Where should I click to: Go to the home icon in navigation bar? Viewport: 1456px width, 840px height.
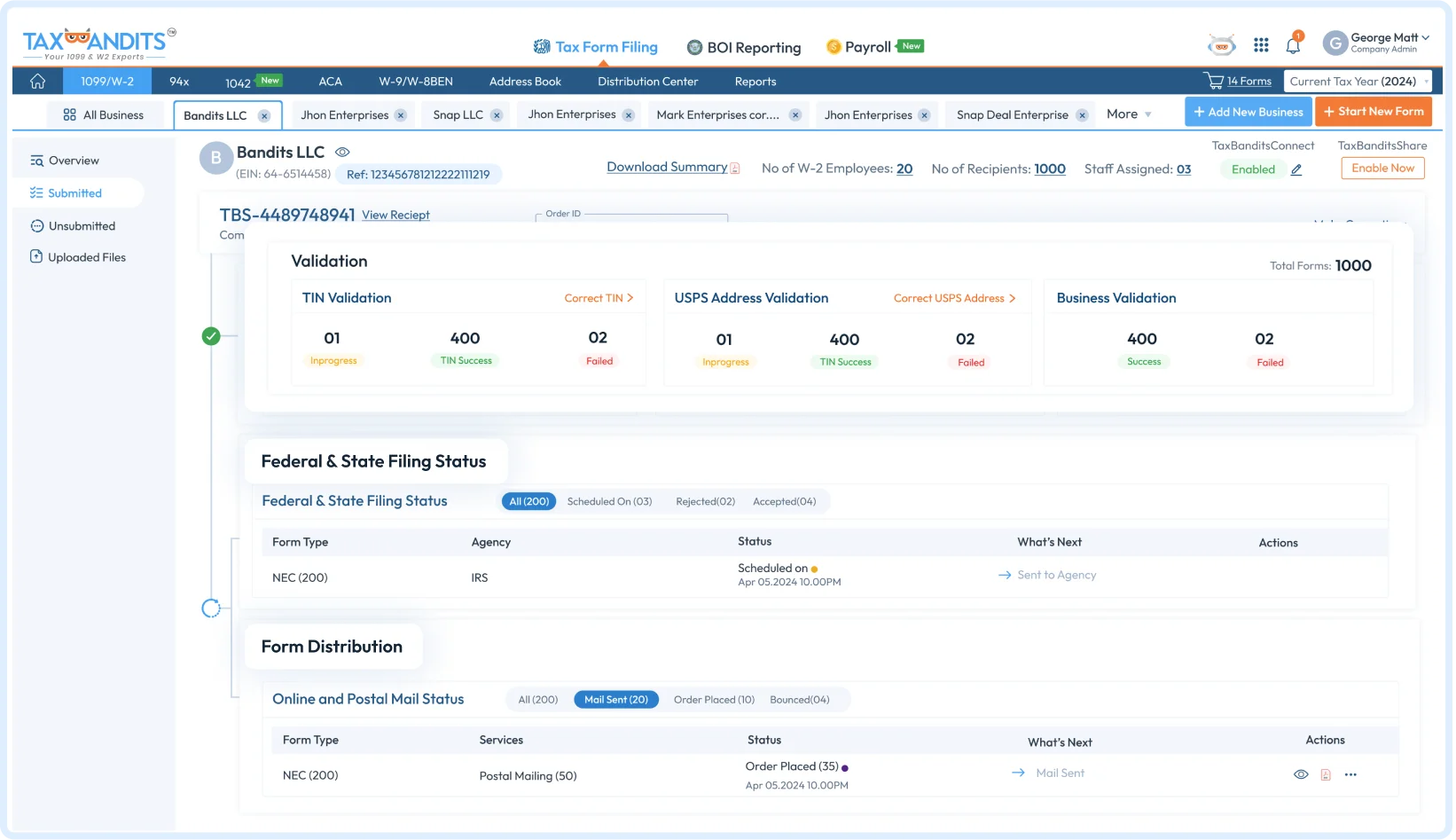(x=37, y=82)
